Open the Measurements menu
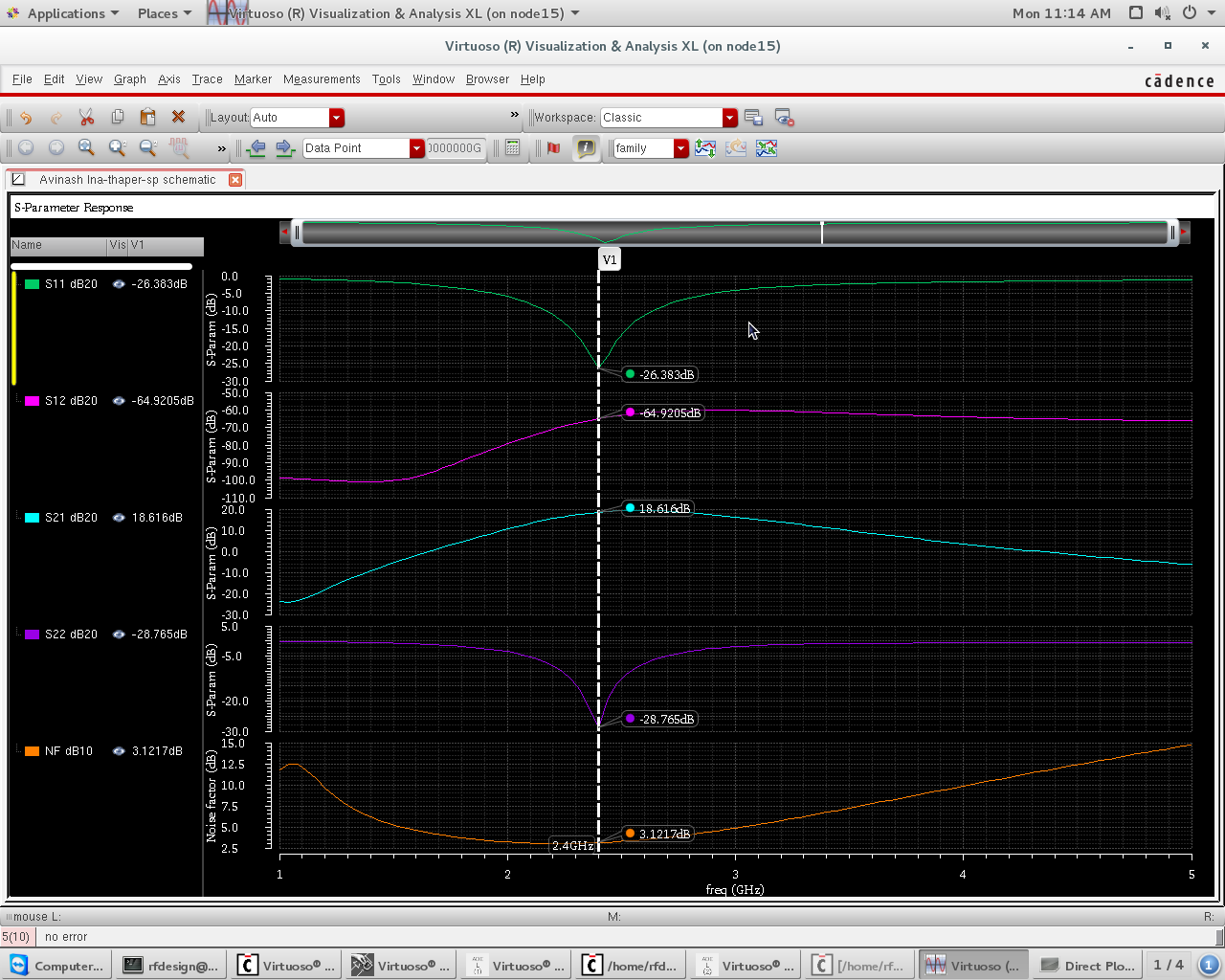Viewport: 1225px width, 980px height. tap(322, 79)
